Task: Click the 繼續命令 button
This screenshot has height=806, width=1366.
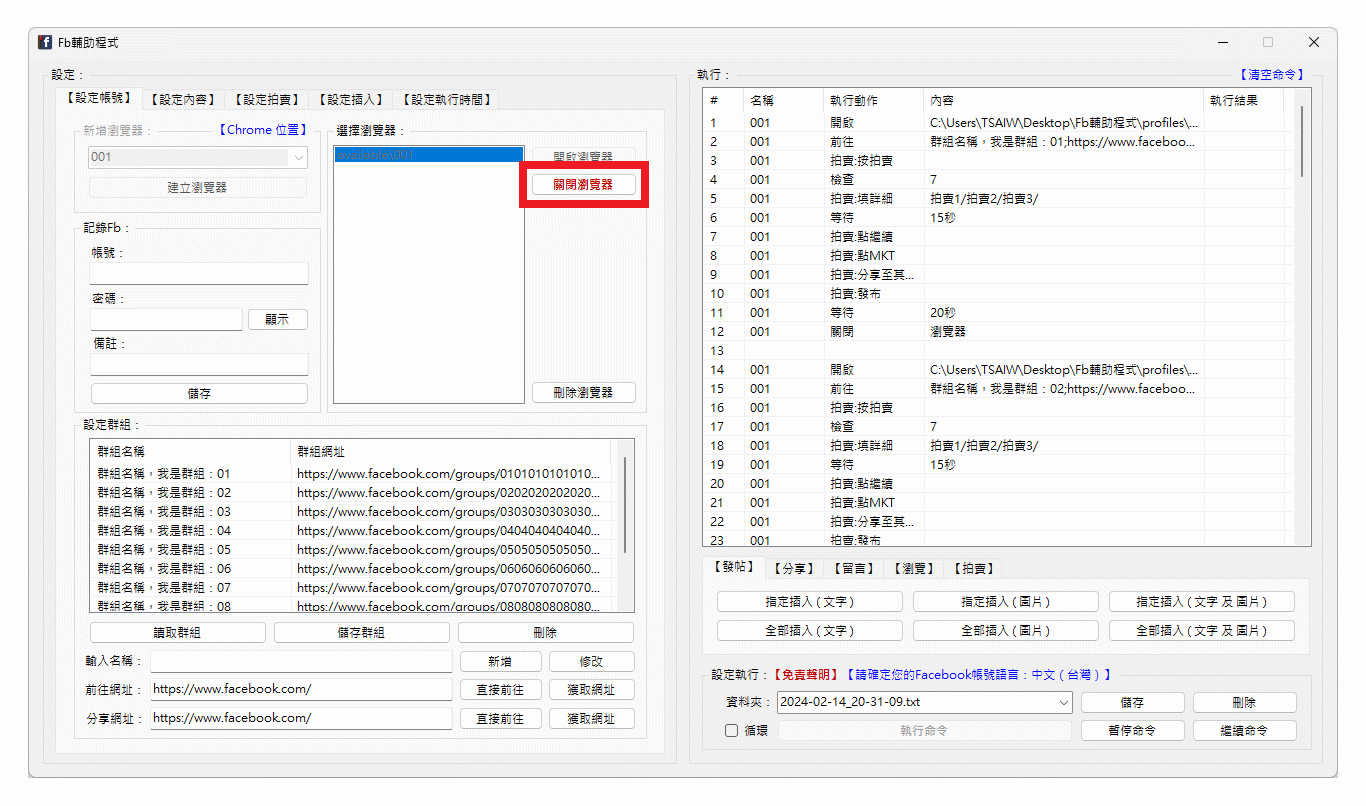Action: pos(1245,731)
